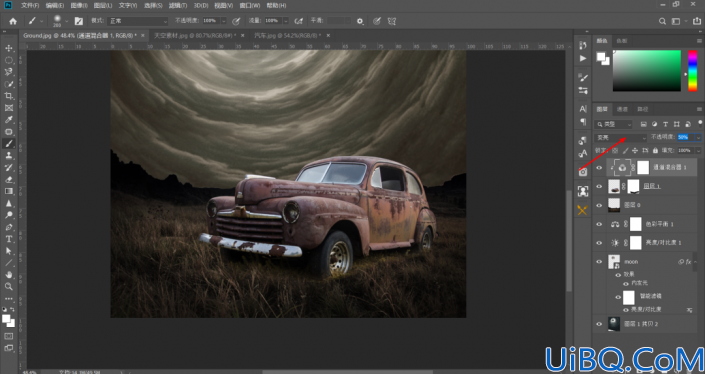Click foreground color swatch in Color panel
Viewport: 705px width, 374px height.
point(601,57)
